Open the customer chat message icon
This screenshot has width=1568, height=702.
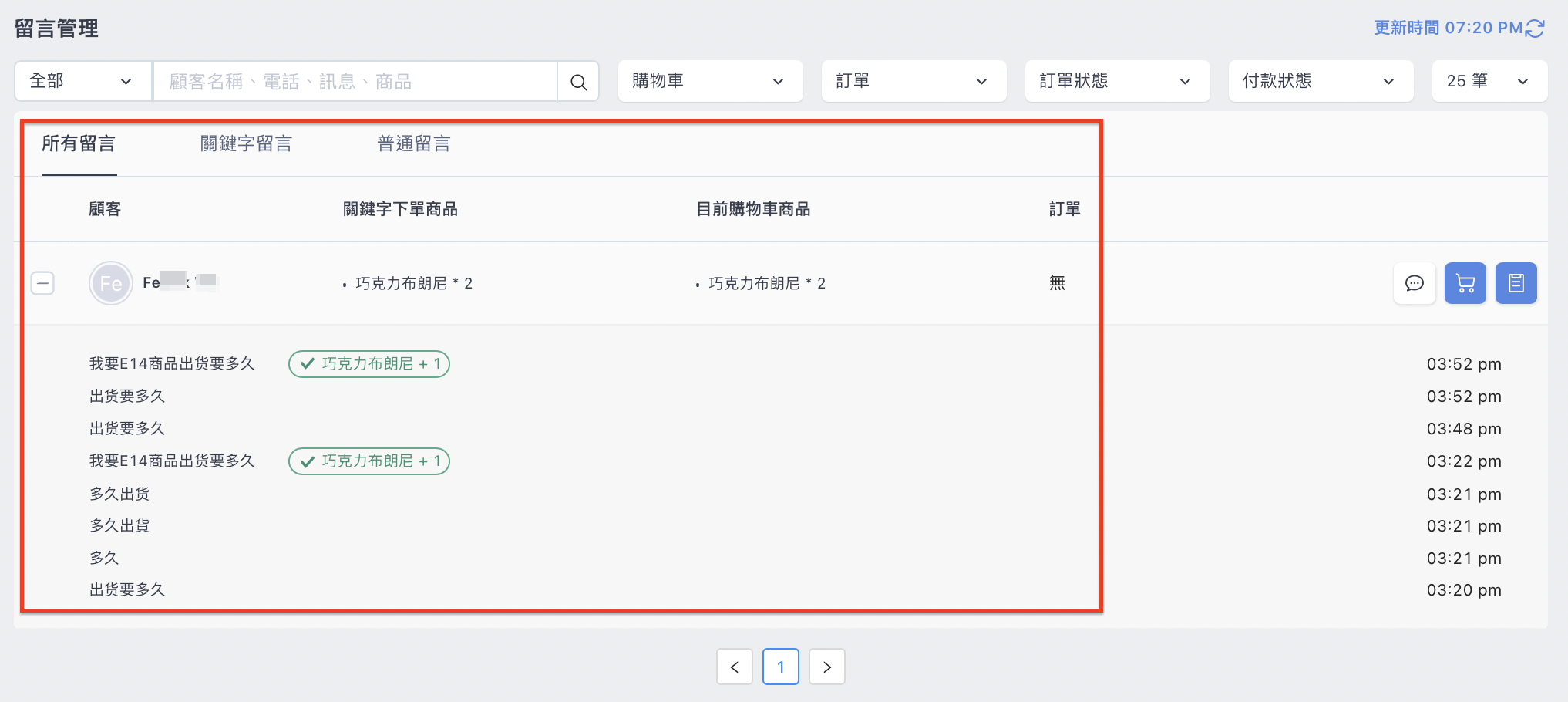click(x=1414, y=283)
